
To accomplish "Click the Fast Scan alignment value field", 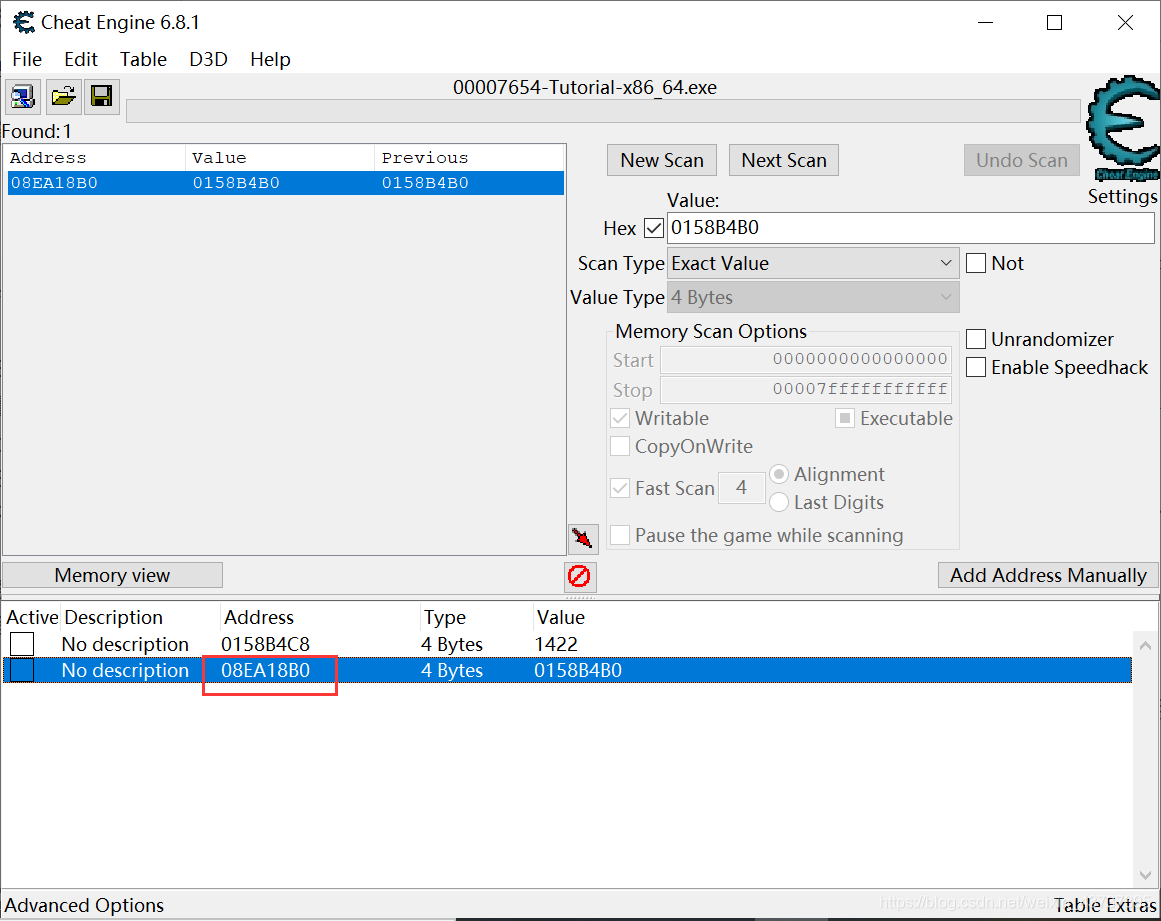I will click(x=741, y=488).
